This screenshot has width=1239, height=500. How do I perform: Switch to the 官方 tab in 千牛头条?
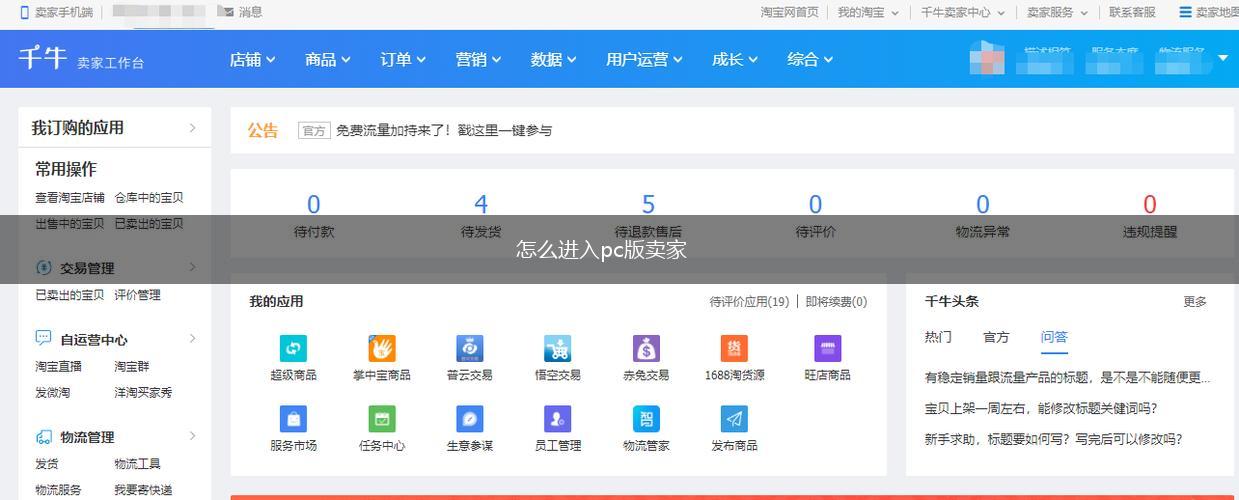coord(996,337)
